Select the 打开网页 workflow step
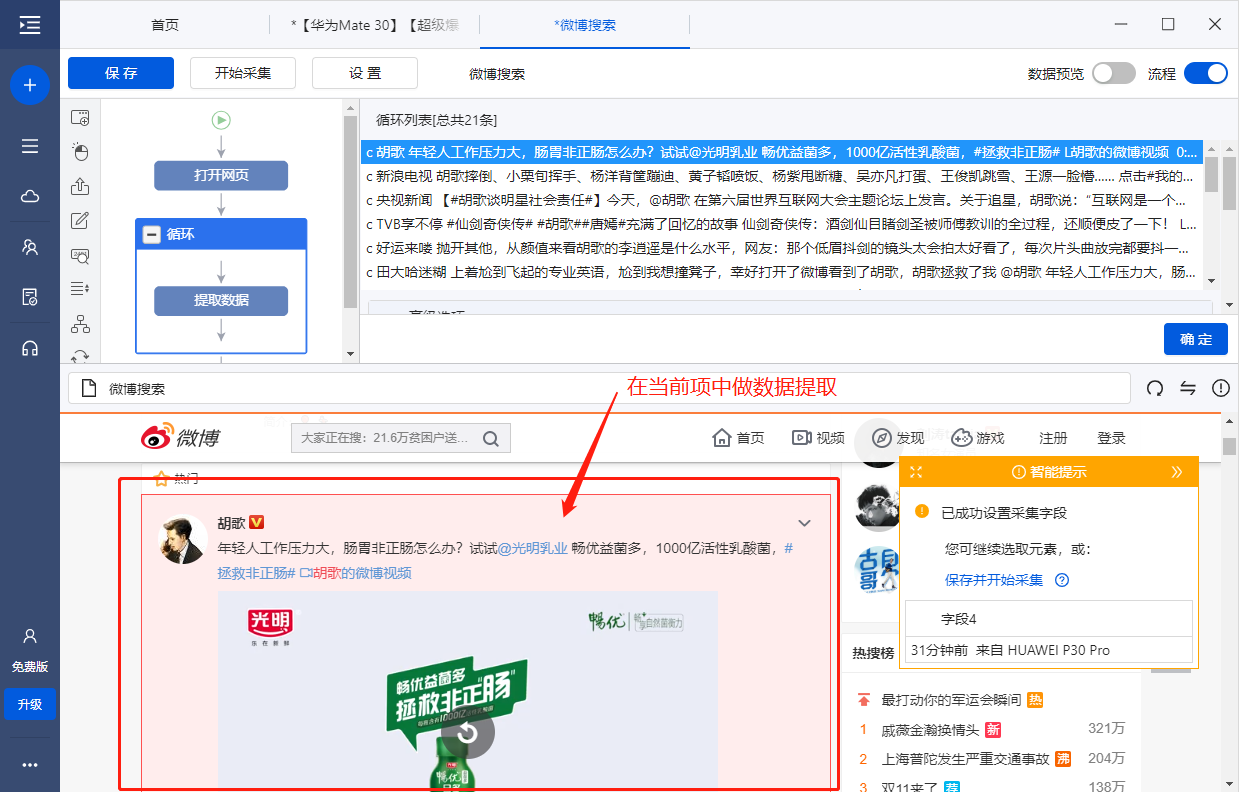Screen dimensions: 1239x792 (221, 176)
